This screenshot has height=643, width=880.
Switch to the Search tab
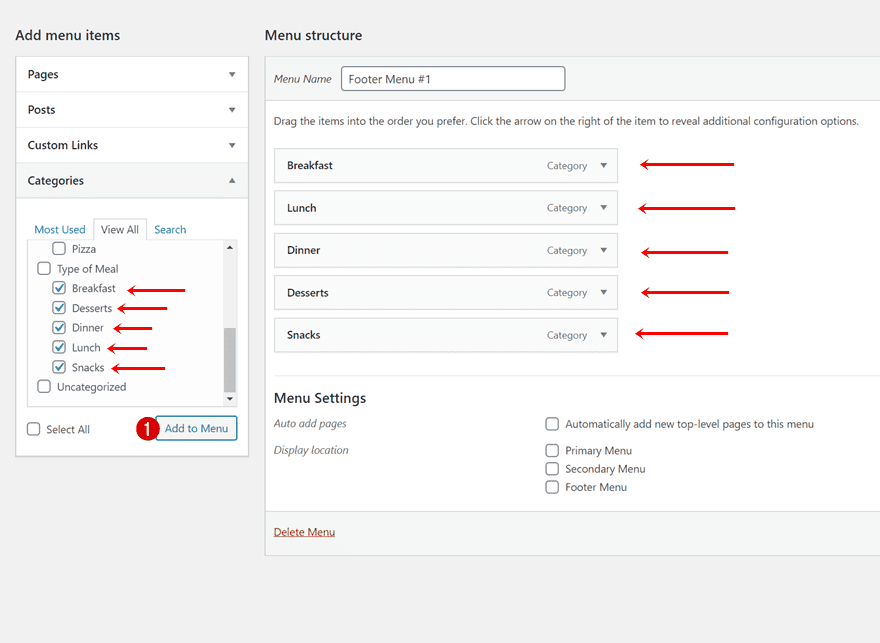click(170, 229)
